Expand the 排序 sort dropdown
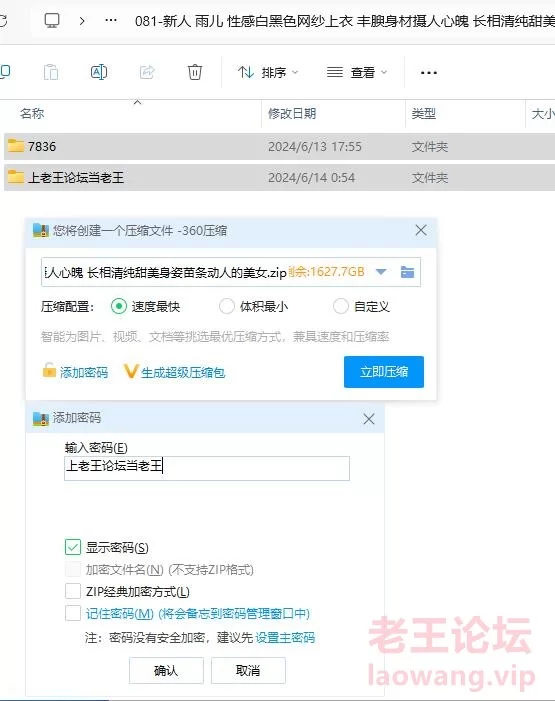Viewport: 555px width, 701px height. tap(268, 72)
